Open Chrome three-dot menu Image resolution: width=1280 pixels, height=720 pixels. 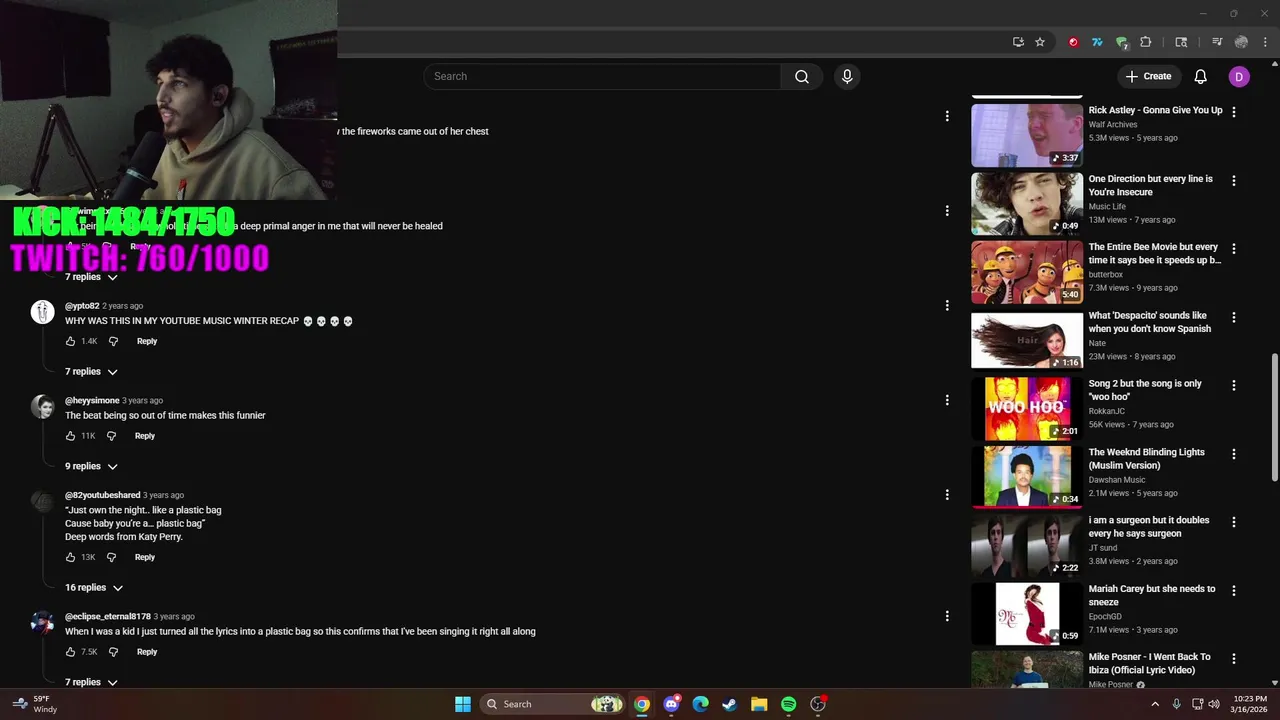click(1263, 42)
